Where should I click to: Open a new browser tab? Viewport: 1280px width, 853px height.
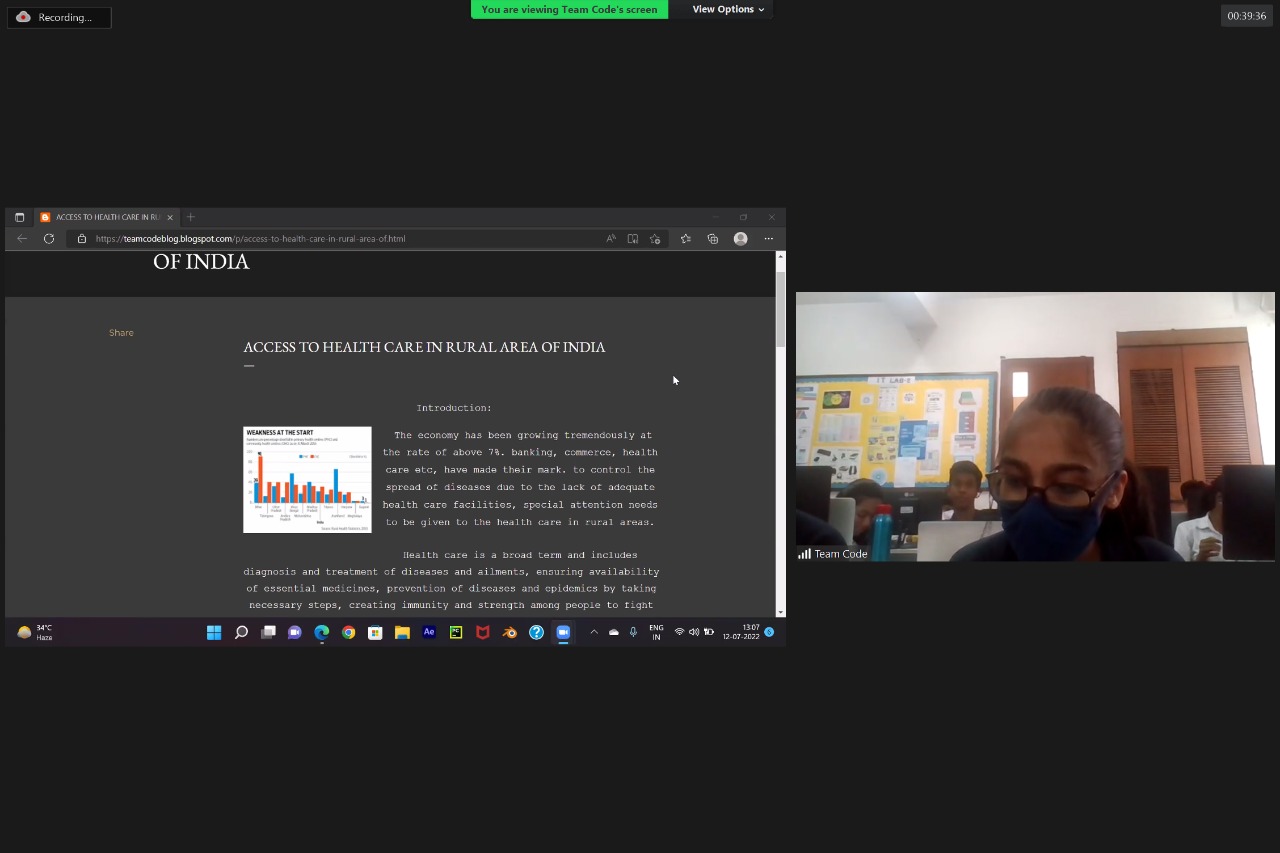191,217
